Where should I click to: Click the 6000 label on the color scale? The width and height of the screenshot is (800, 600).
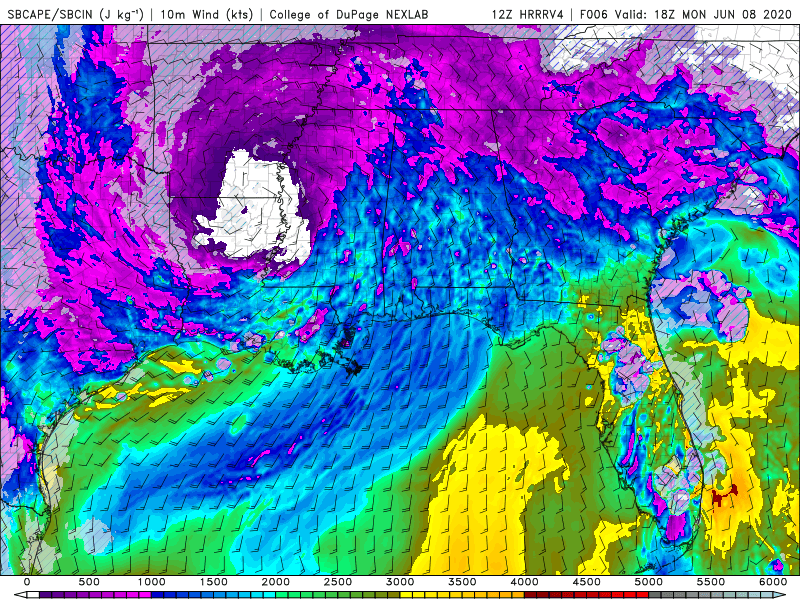point(773,582)
